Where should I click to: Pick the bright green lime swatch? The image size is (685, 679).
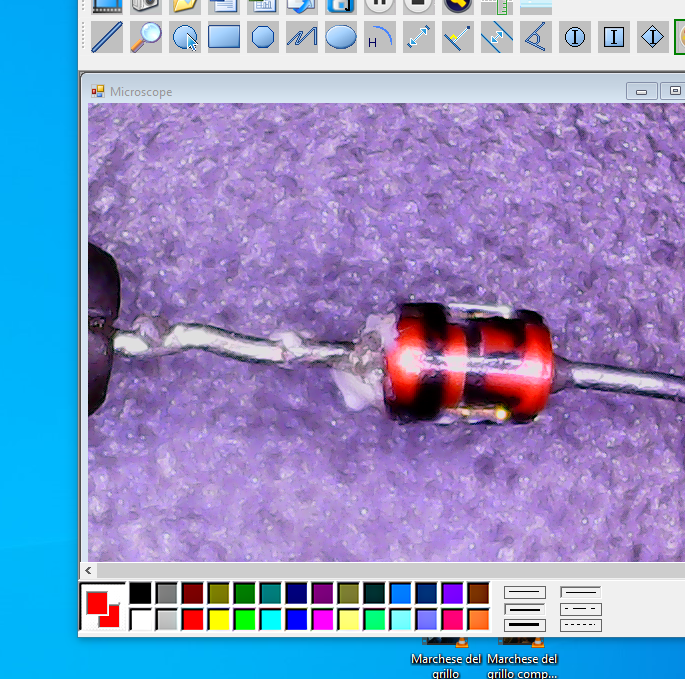[245, 619]
